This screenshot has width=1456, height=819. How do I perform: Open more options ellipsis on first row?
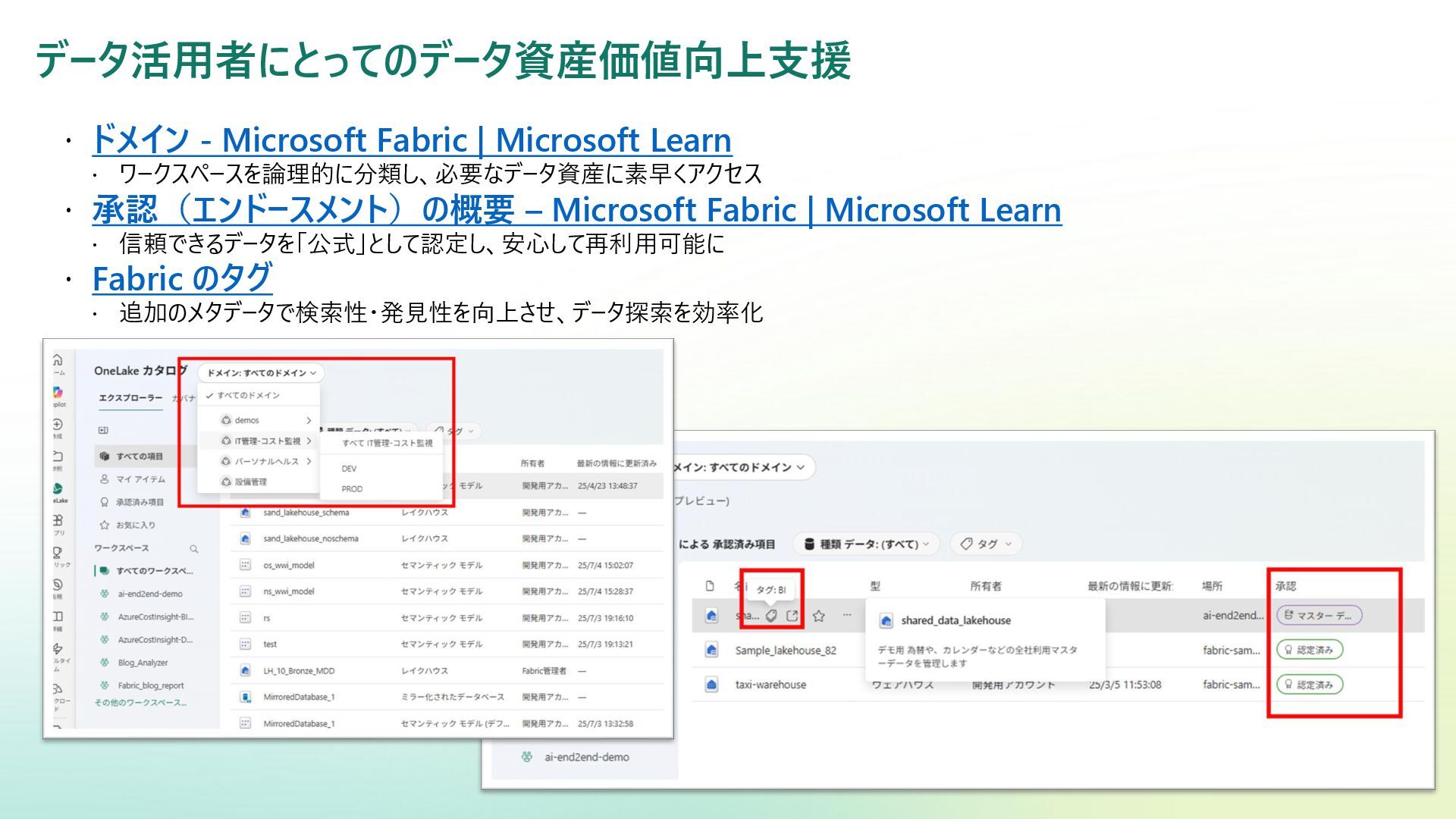pos(847,615)
